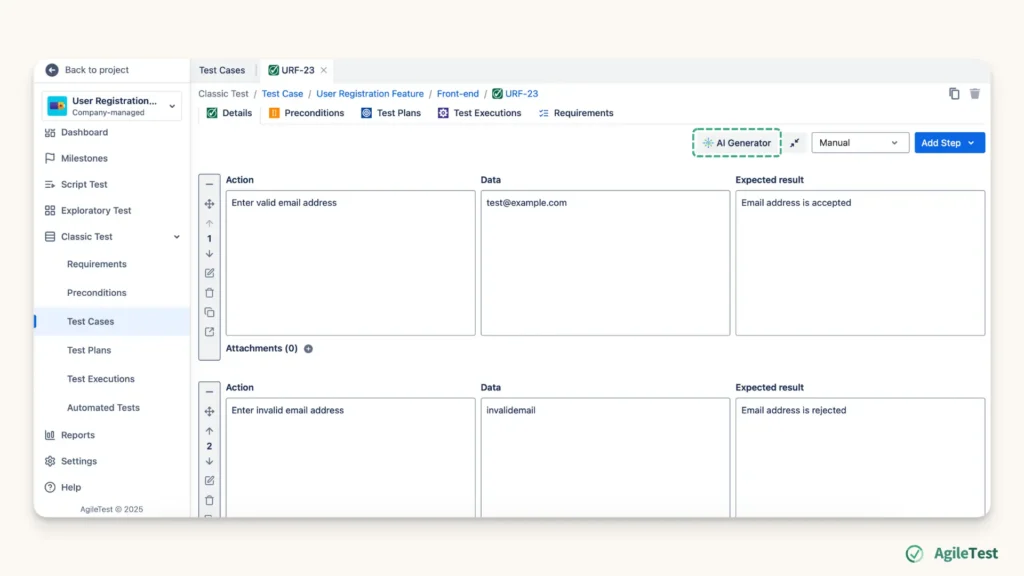The image size is (1024, 576).
Task: Click the Data field 'invalidemail'
Action: tap(605, 458)
